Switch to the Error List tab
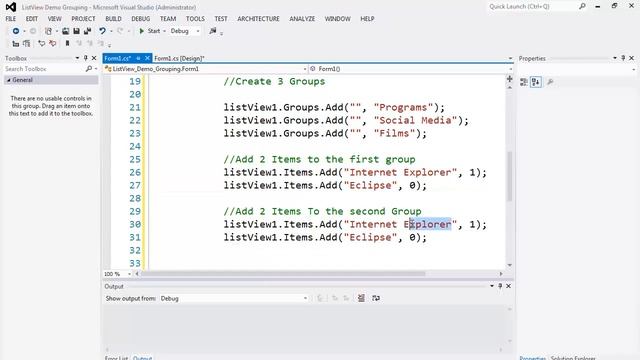 [x=116, y=358]
